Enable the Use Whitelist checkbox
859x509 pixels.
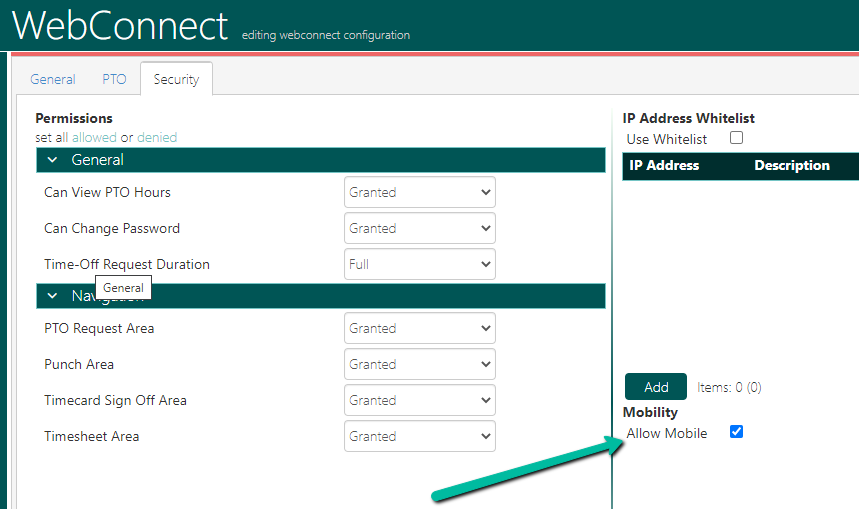tap(736, 138)
